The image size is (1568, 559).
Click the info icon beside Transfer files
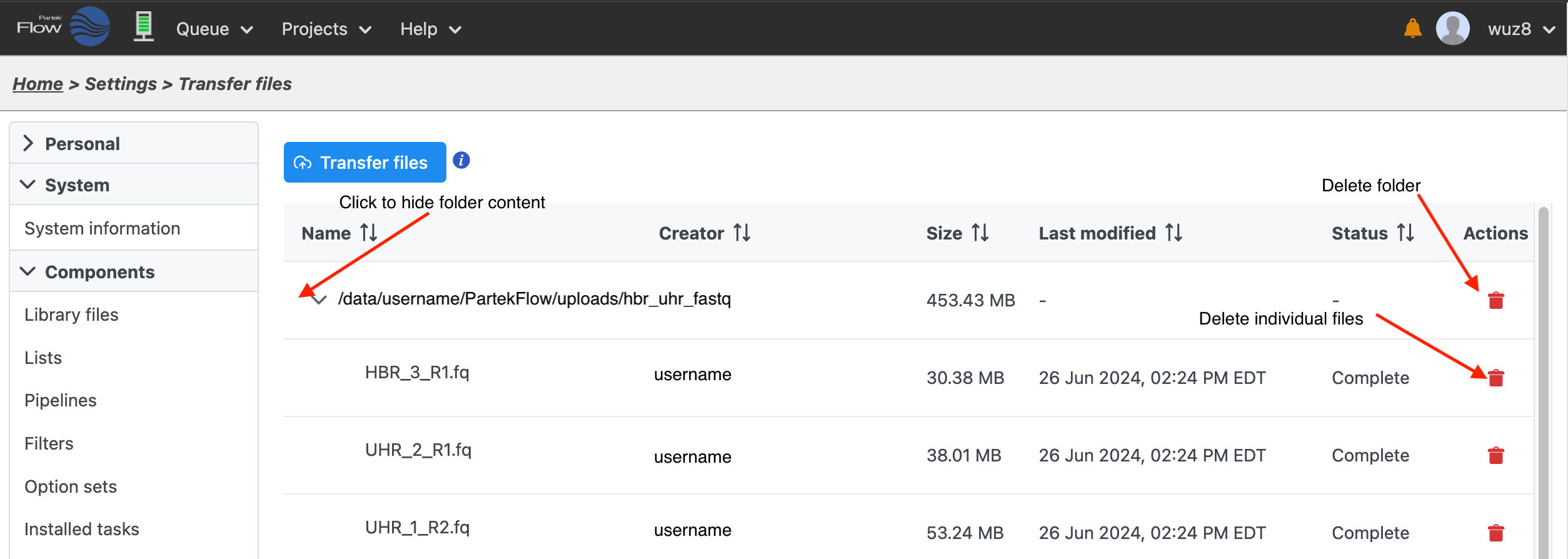tap(461, 161)
